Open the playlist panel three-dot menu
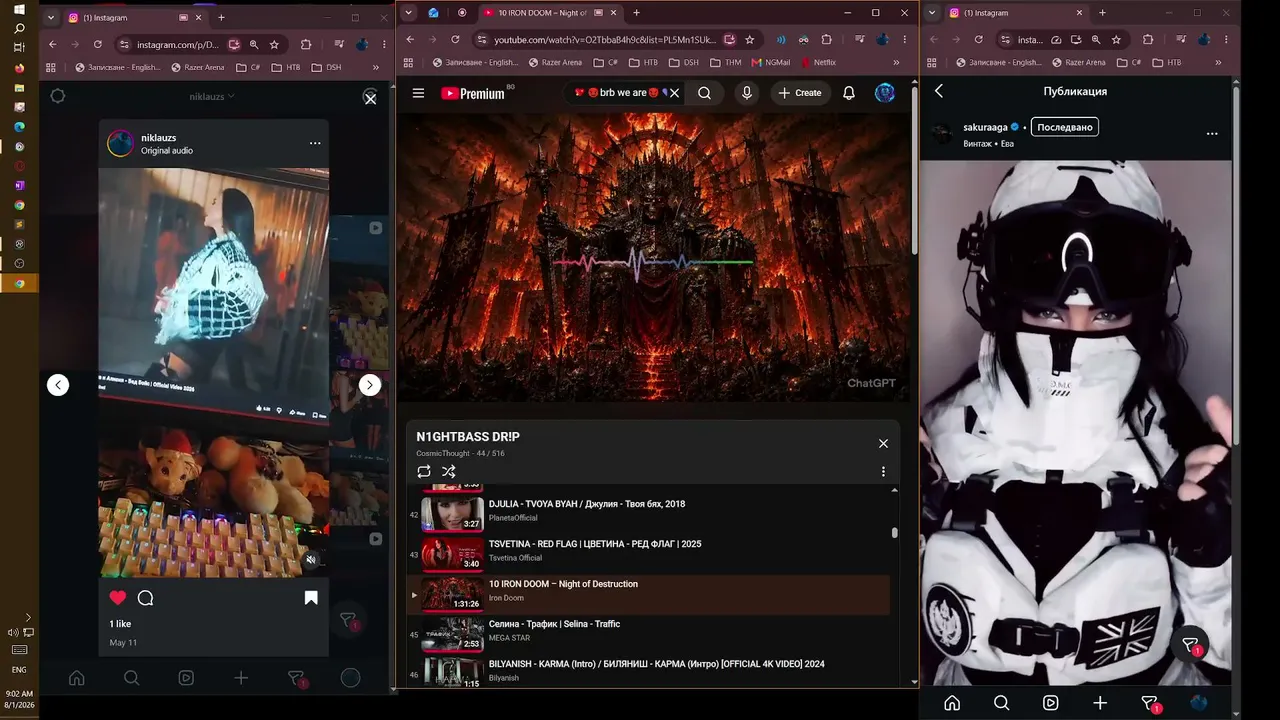1280x720 pixels. click(x=883, y=472)
